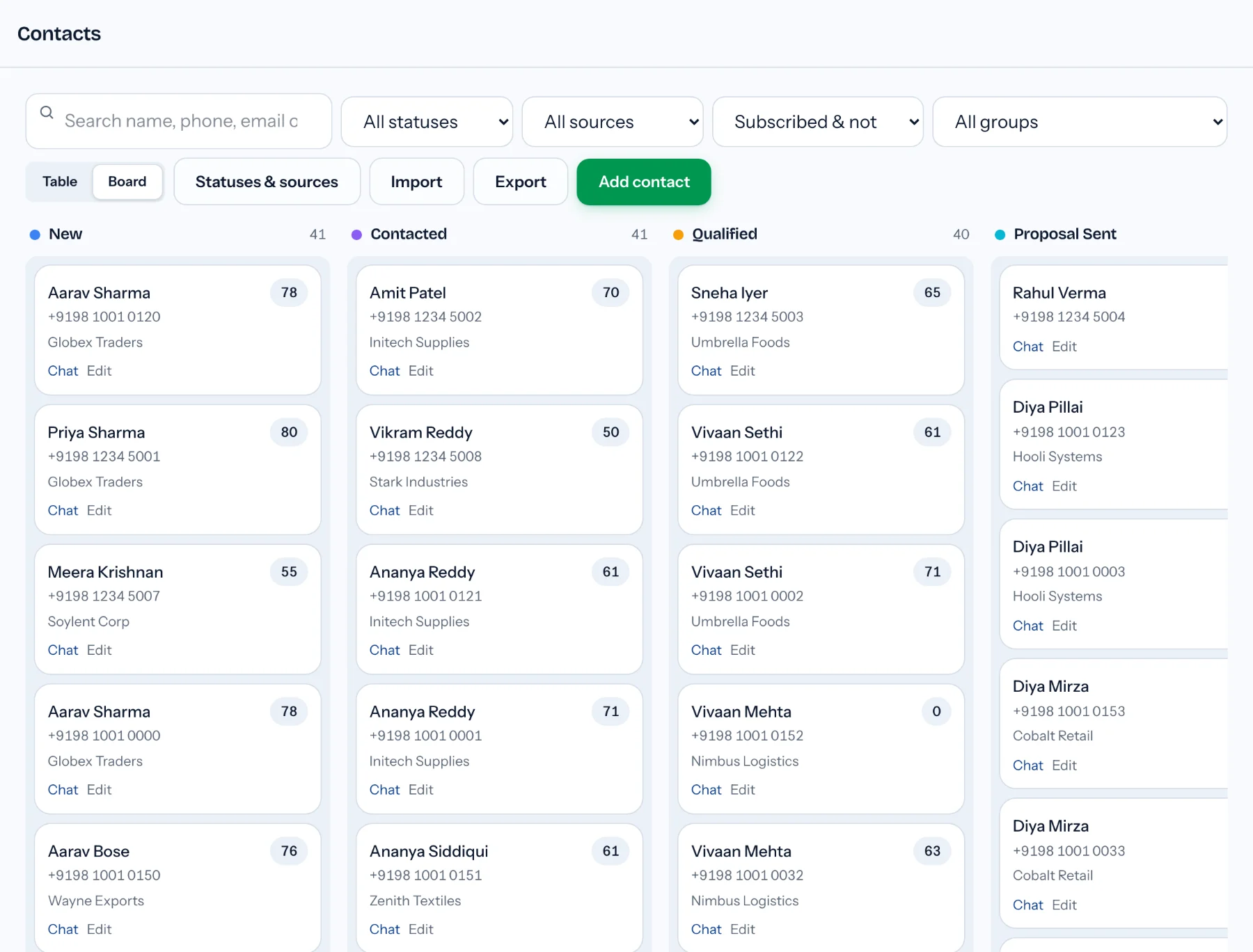The image size is (1253, 952).
Task: Chat with Ananya Siddiqui
Action: click(x=384, y=930)
